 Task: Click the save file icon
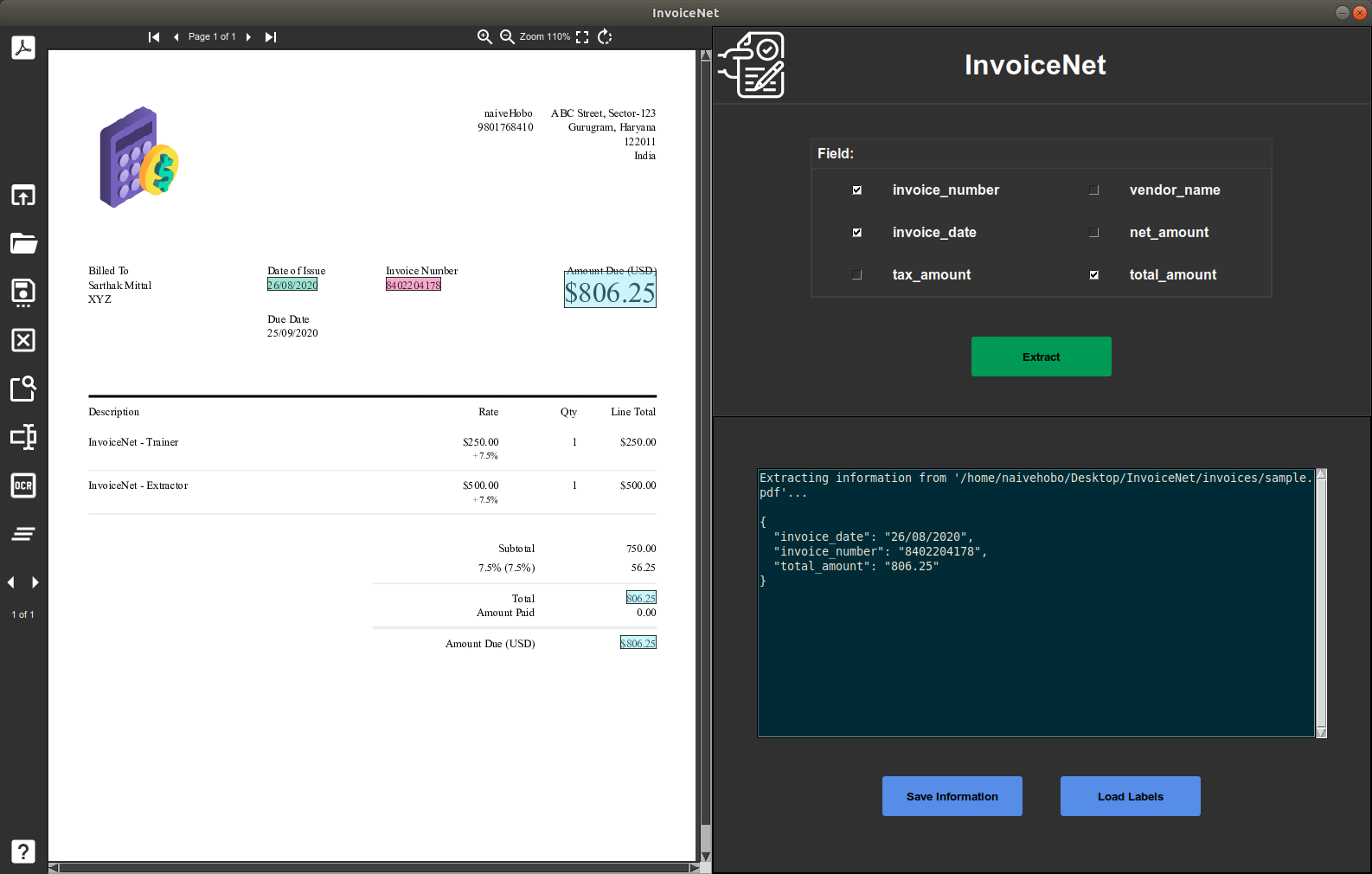23,292
